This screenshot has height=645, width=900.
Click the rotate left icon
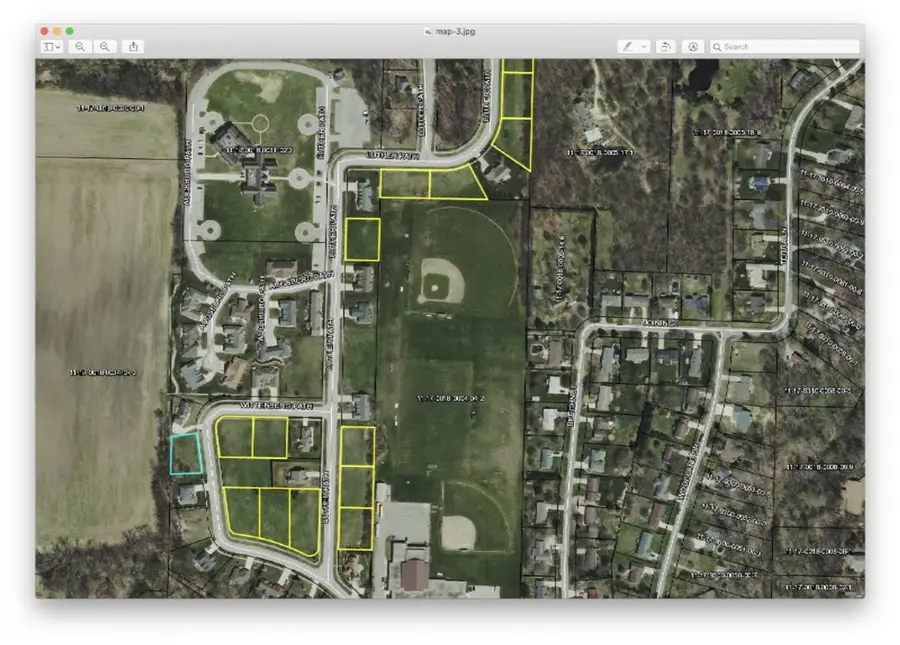(x=665, y=46)
